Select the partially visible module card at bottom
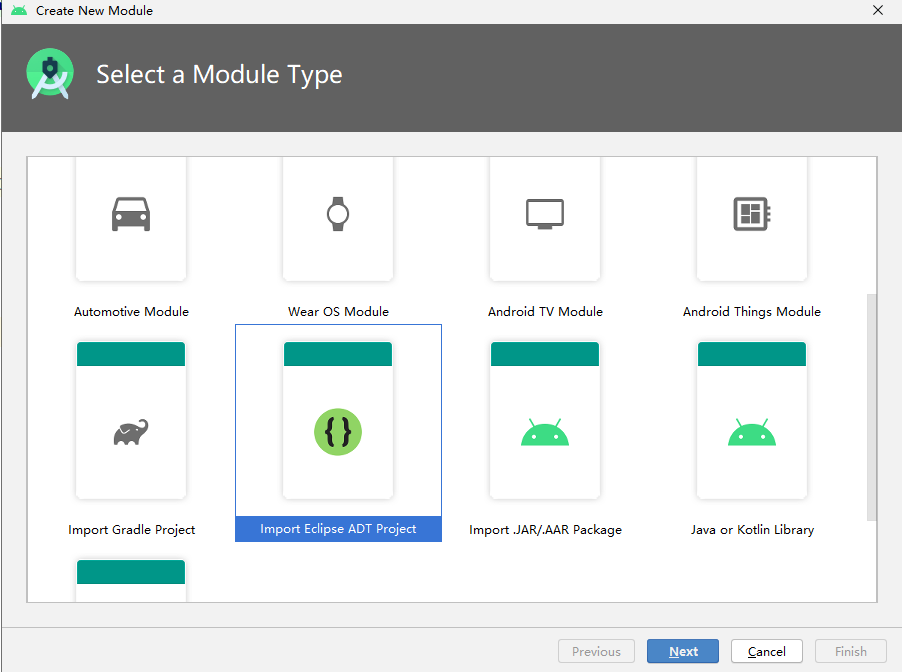The width and height of the screenshot is (902, 672). (131, 581)
